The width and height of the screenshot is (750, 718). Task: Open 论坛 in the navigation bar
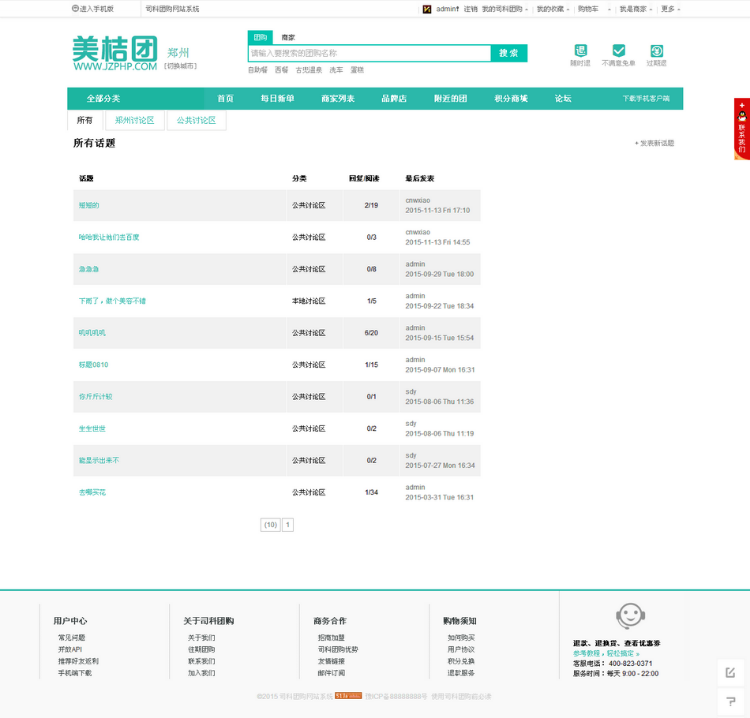[x=562, y=99]
